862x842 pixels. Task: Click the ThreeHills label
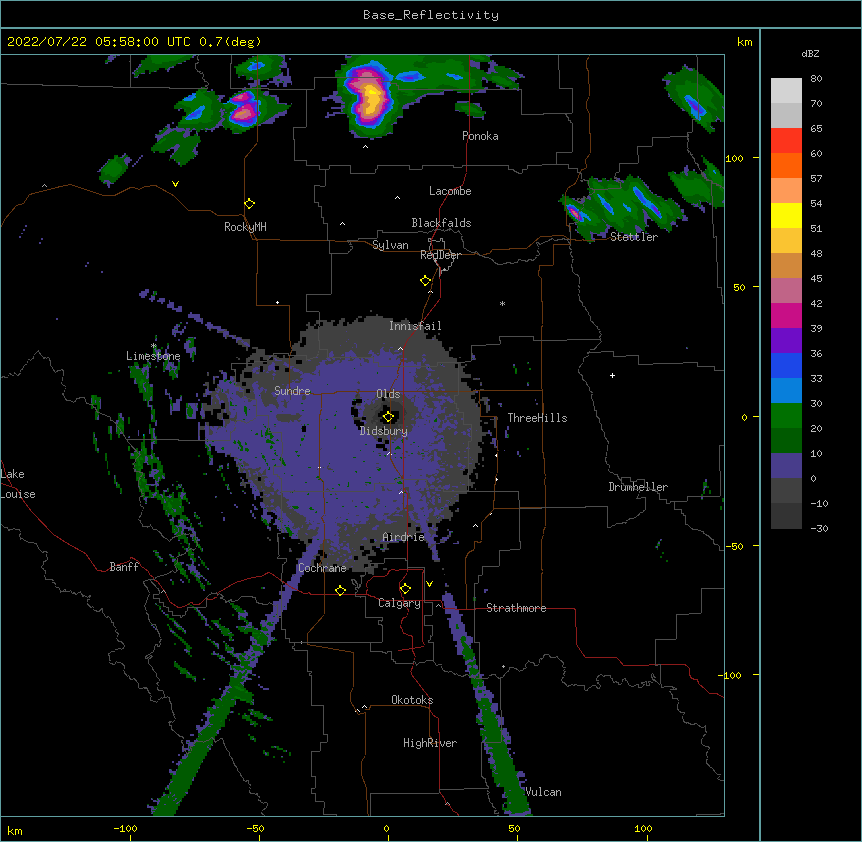(x=537, y=418)
